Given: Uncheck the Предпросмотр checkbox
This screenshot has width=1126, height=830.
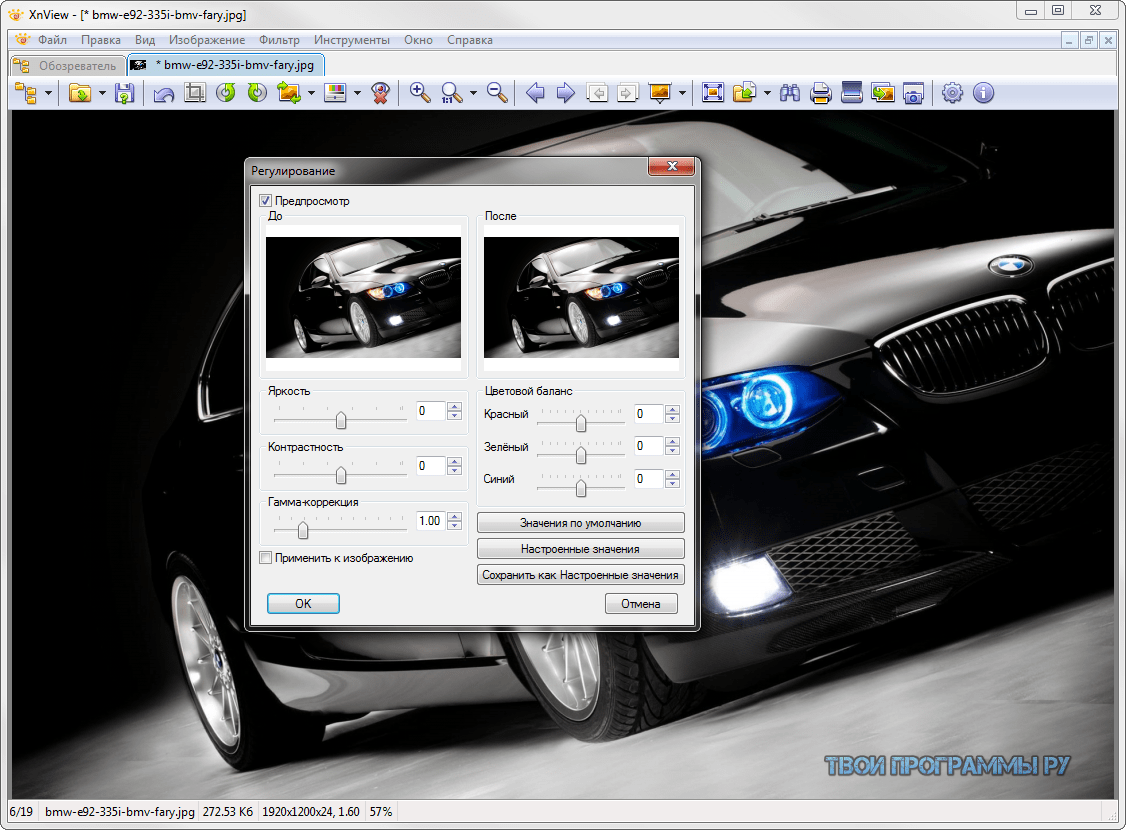Looking at the screenshot, I should [x=266, y=201].
